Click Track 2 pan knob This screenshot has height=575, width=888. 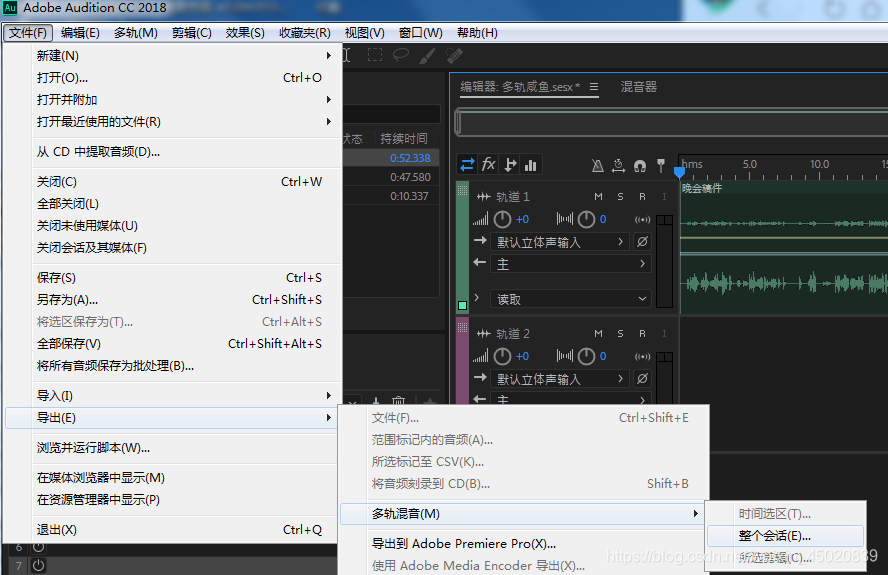click(x=586, y=356)
